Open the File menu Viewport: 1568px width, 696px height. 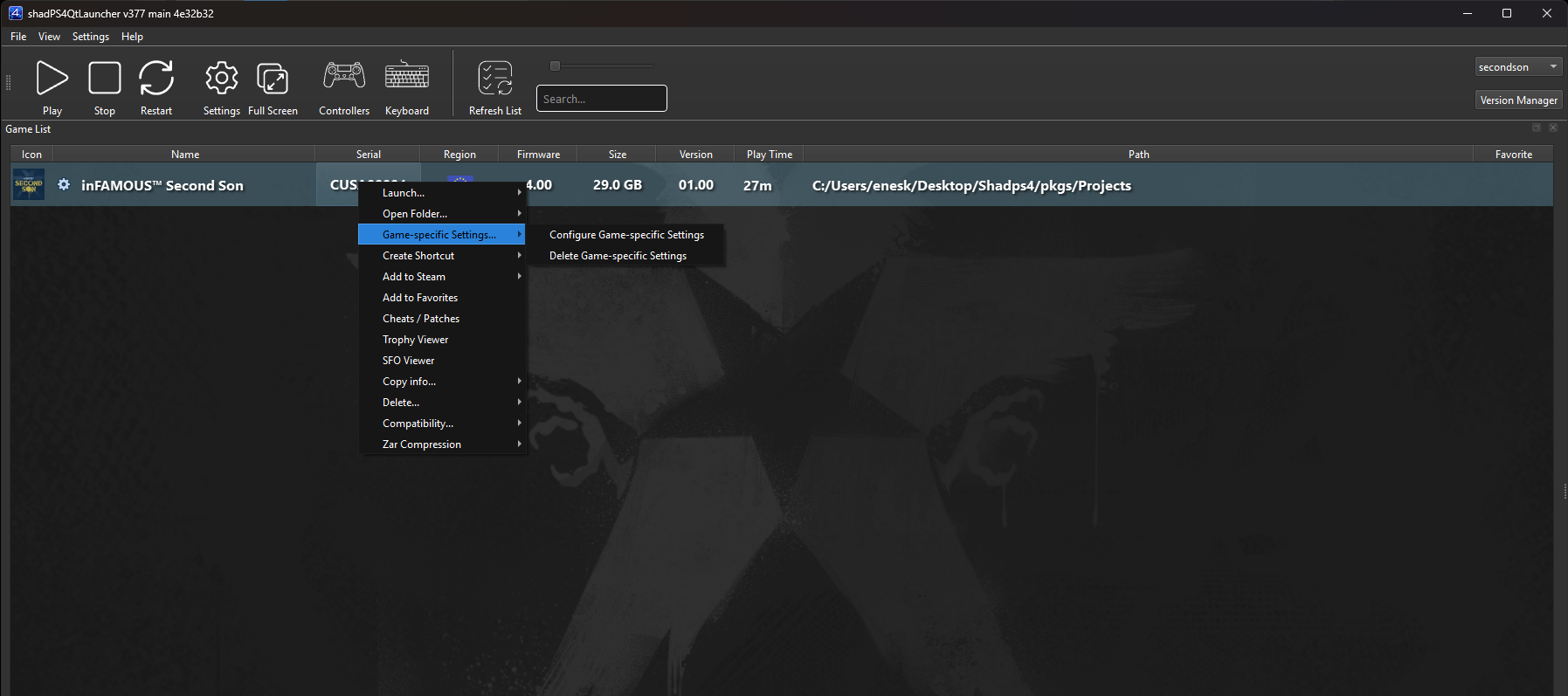pyautogui.click(x=18, y=37)
